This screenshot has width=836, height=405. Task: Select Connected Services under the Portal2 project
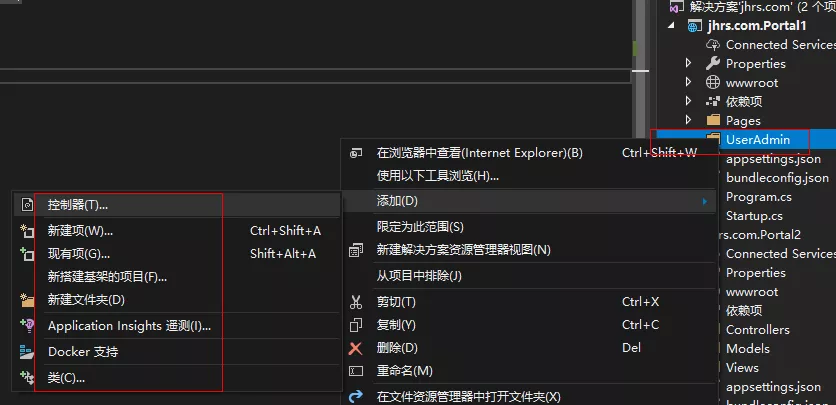(781, 254)
